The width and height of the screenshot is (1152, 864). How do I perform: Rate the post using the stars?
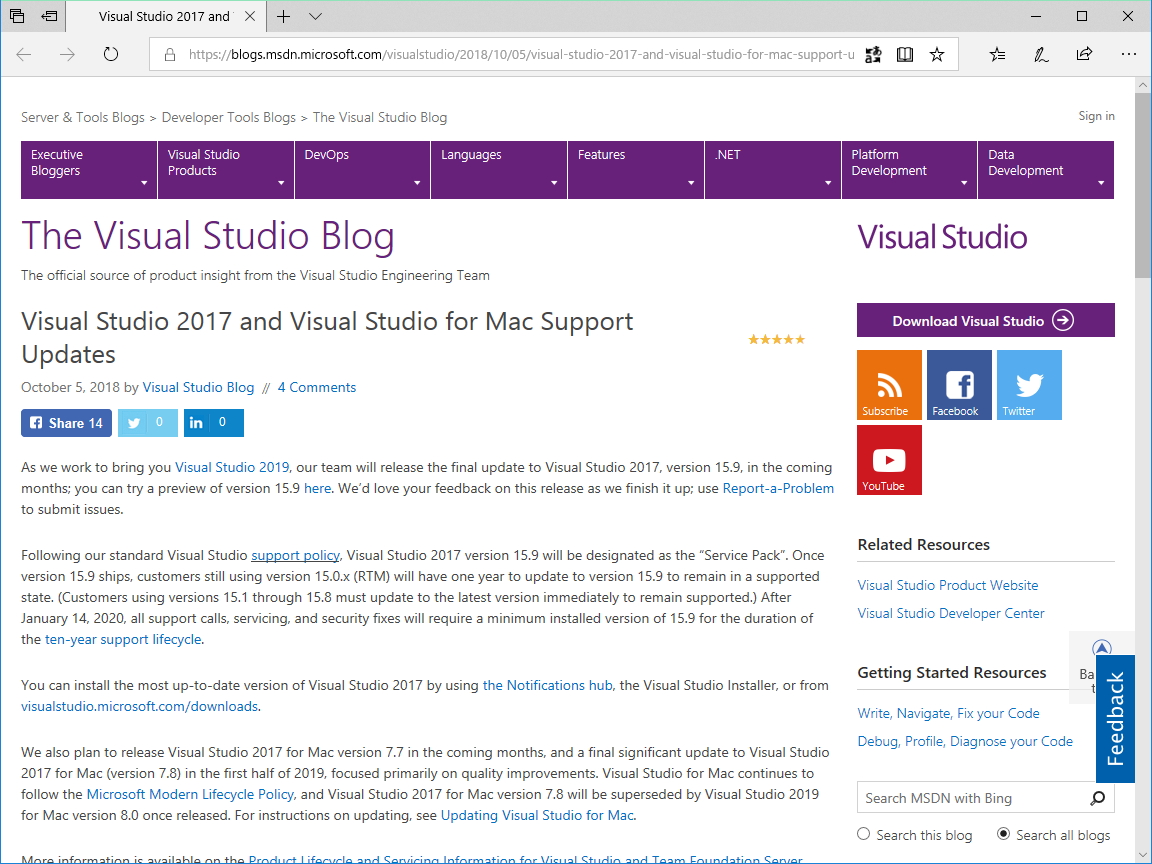(777, 339)
